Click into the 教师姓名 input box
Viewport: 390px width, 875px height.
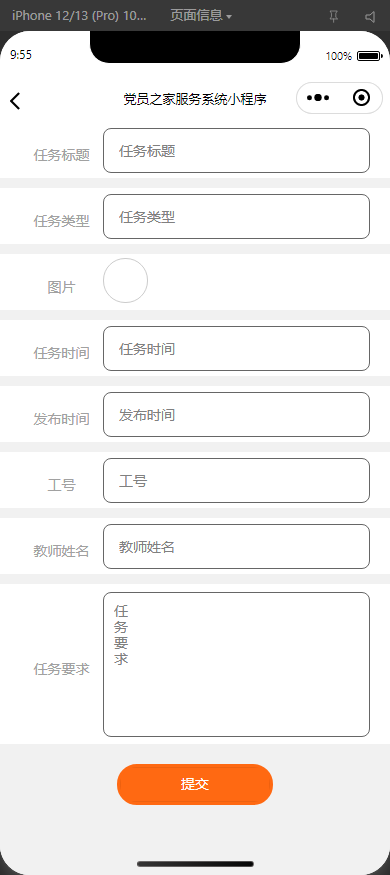[237, 547]
